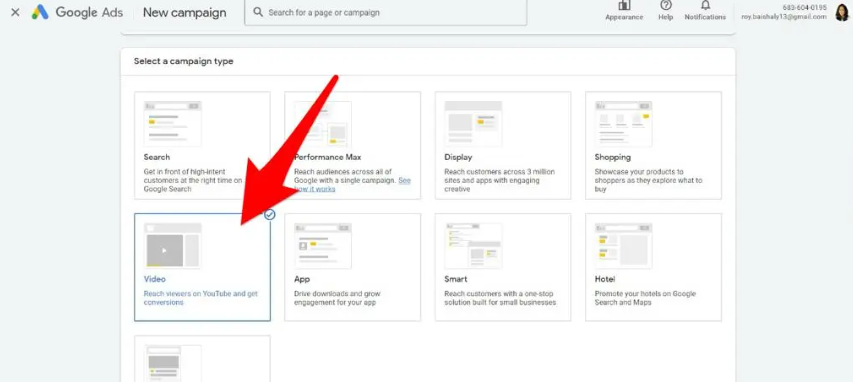This screenshot has height=384, width=853.
Task: Click 'Showcase your products to shoppers' text
Action: (648, 181)
